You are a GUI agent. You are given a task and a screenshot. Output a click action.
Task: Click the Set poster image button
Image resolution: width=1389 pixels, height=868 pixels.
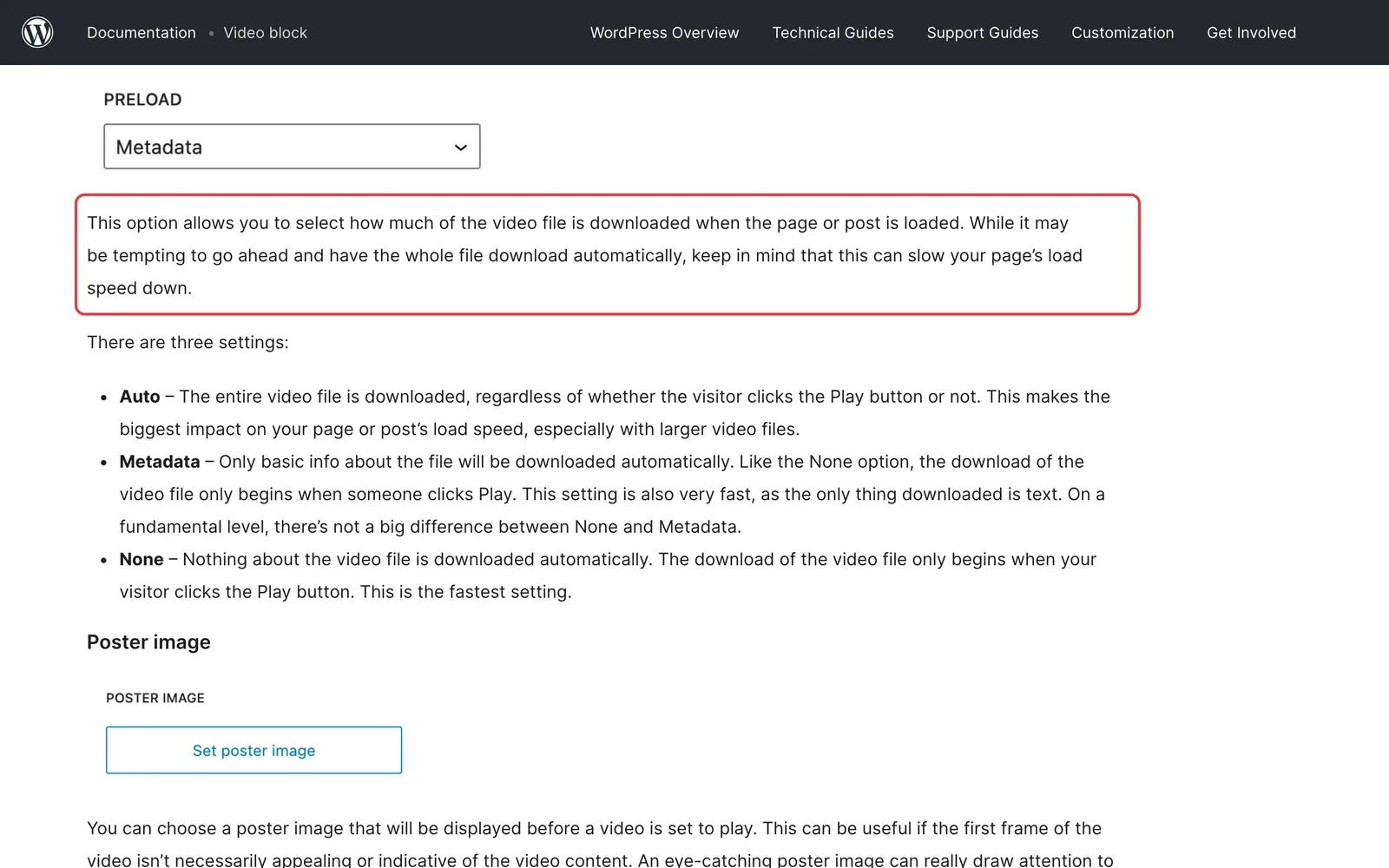(x=253, y=750)
